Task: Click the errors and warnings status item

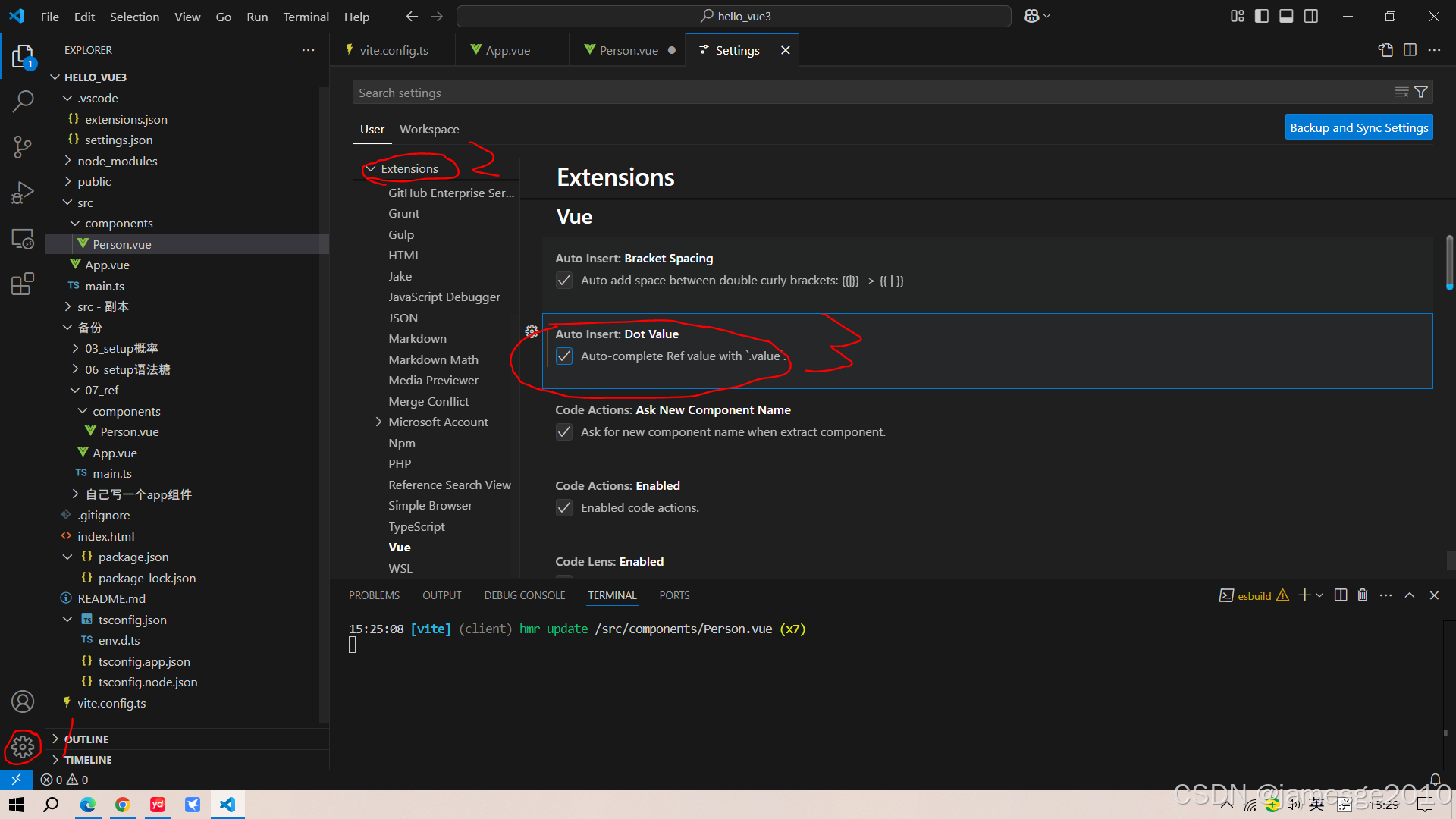Action: (64, 780)
